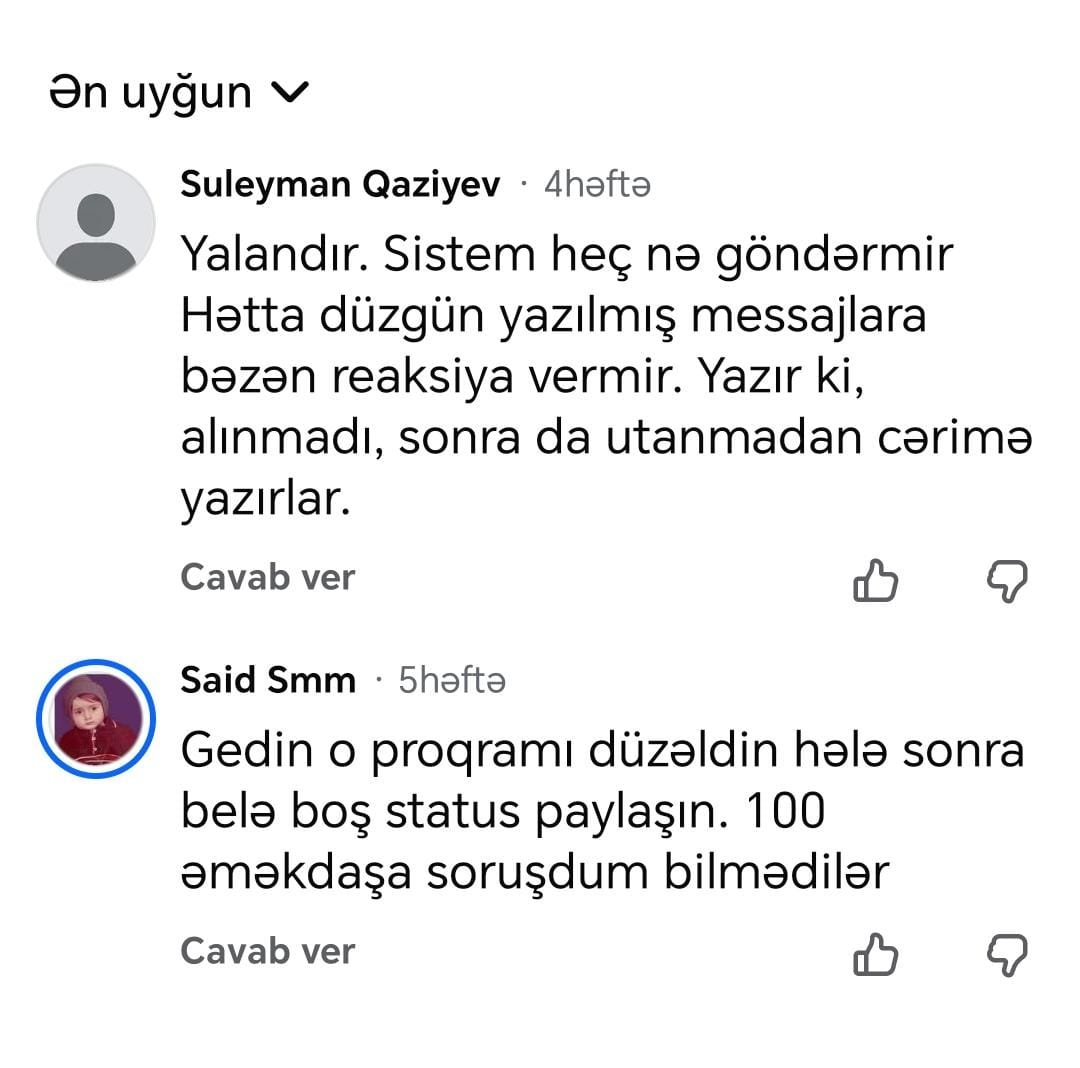1080x1068 pixels.
Task: Open the Suleyman Qaziyev profile name
Action: [340, 185]
